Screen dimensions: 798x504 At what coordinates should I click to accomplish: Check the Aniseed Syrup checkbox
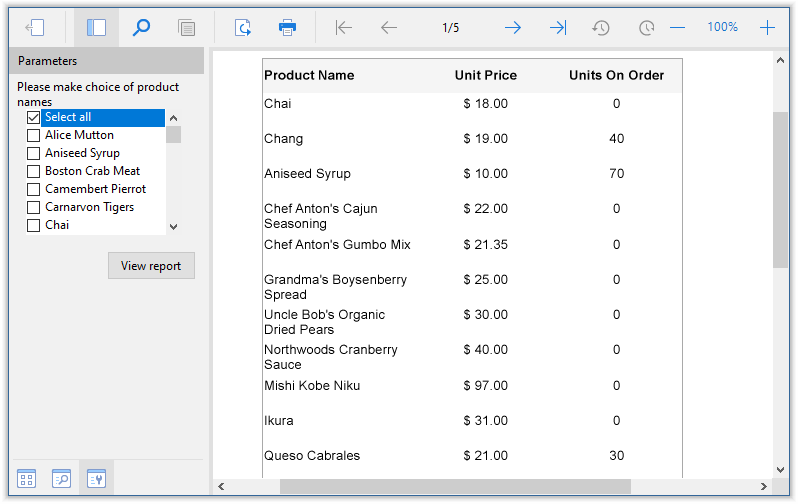34,153
